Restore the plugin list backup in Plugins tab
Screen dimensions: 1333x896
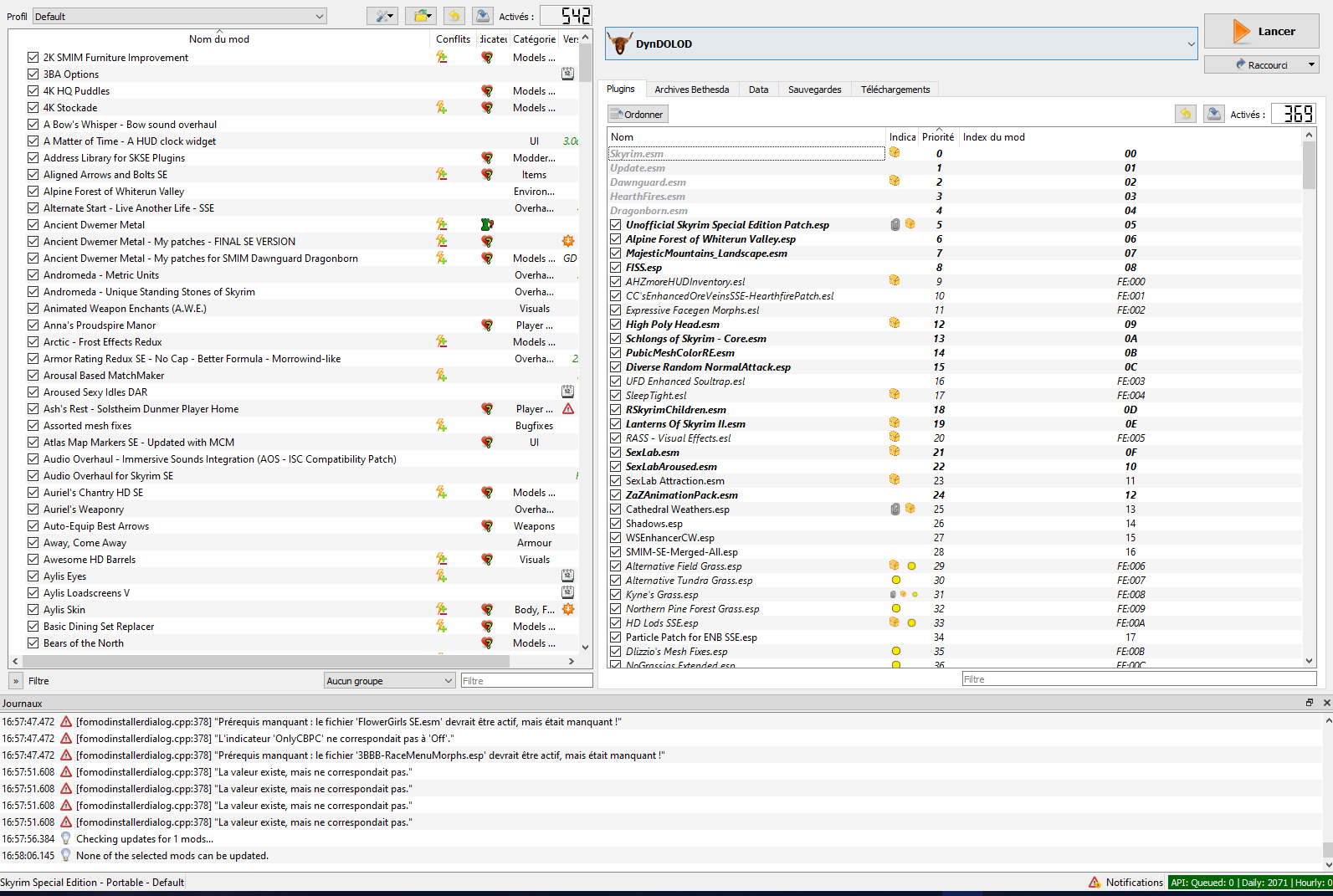1186,114
